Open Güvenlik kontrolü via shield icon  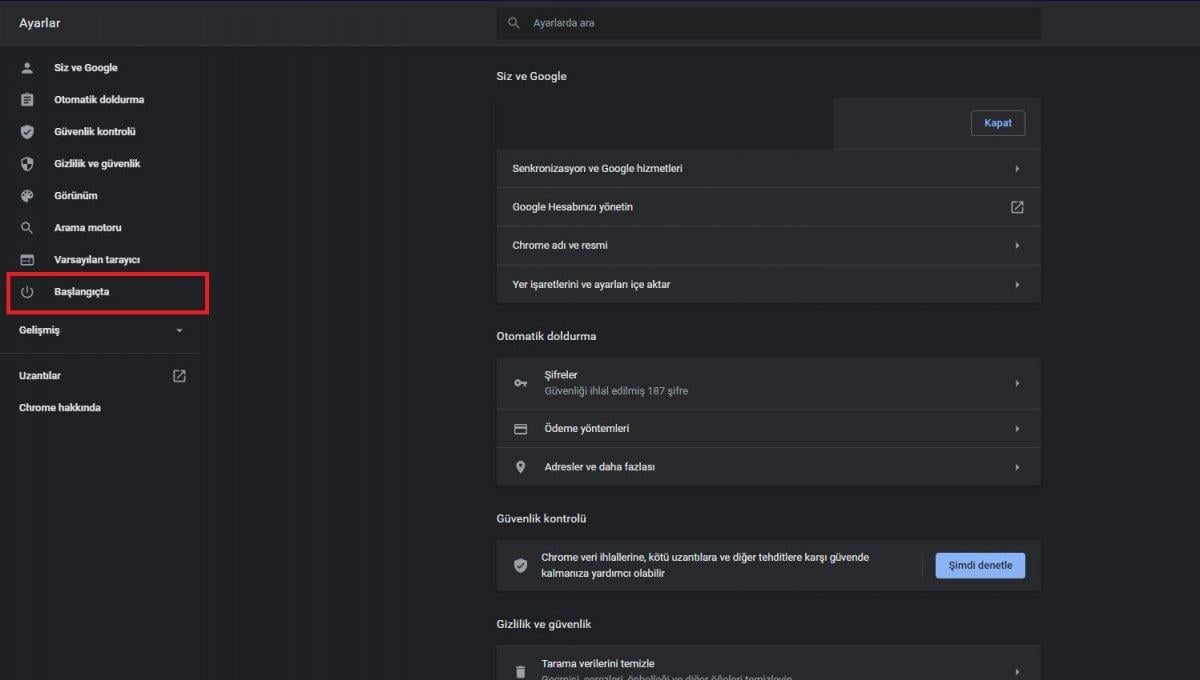(x=26, y=131)
